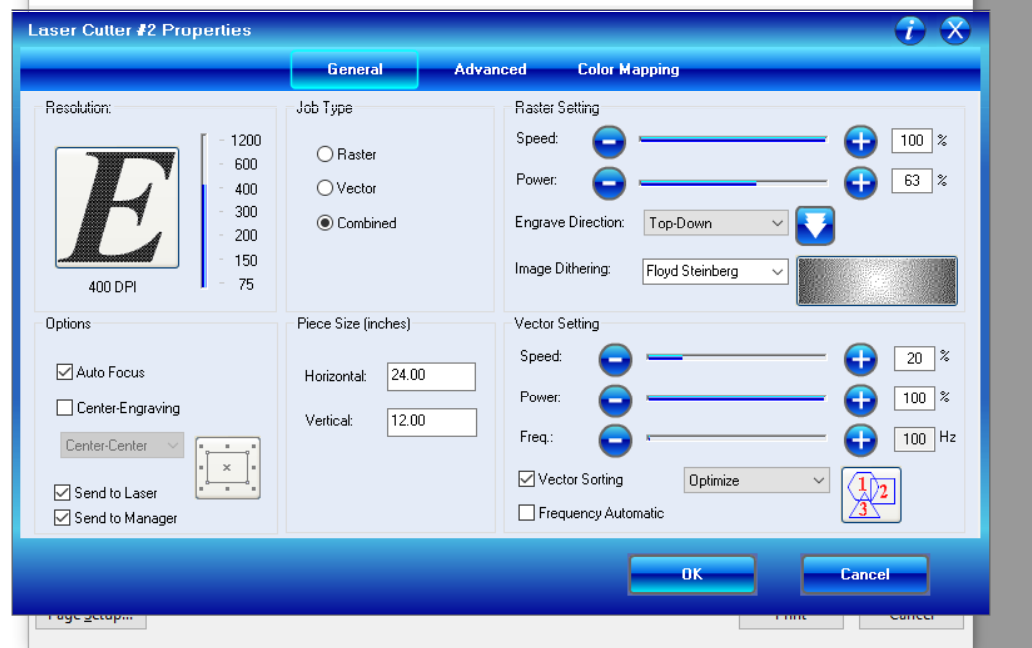Click the image dithering preview pattern

877,281
